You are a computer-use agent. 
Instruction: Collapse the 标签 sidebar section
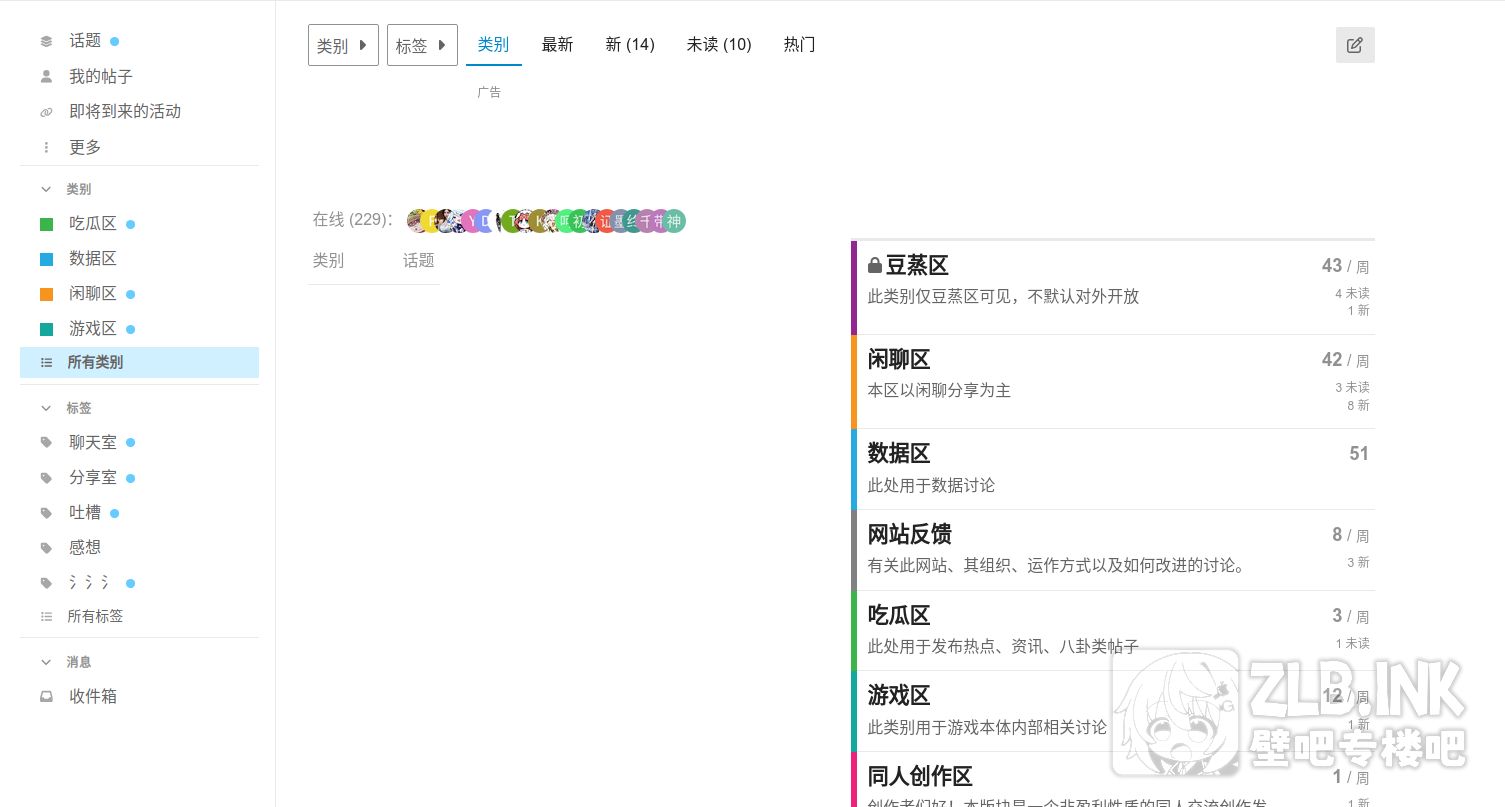click(x=46, y=408)
